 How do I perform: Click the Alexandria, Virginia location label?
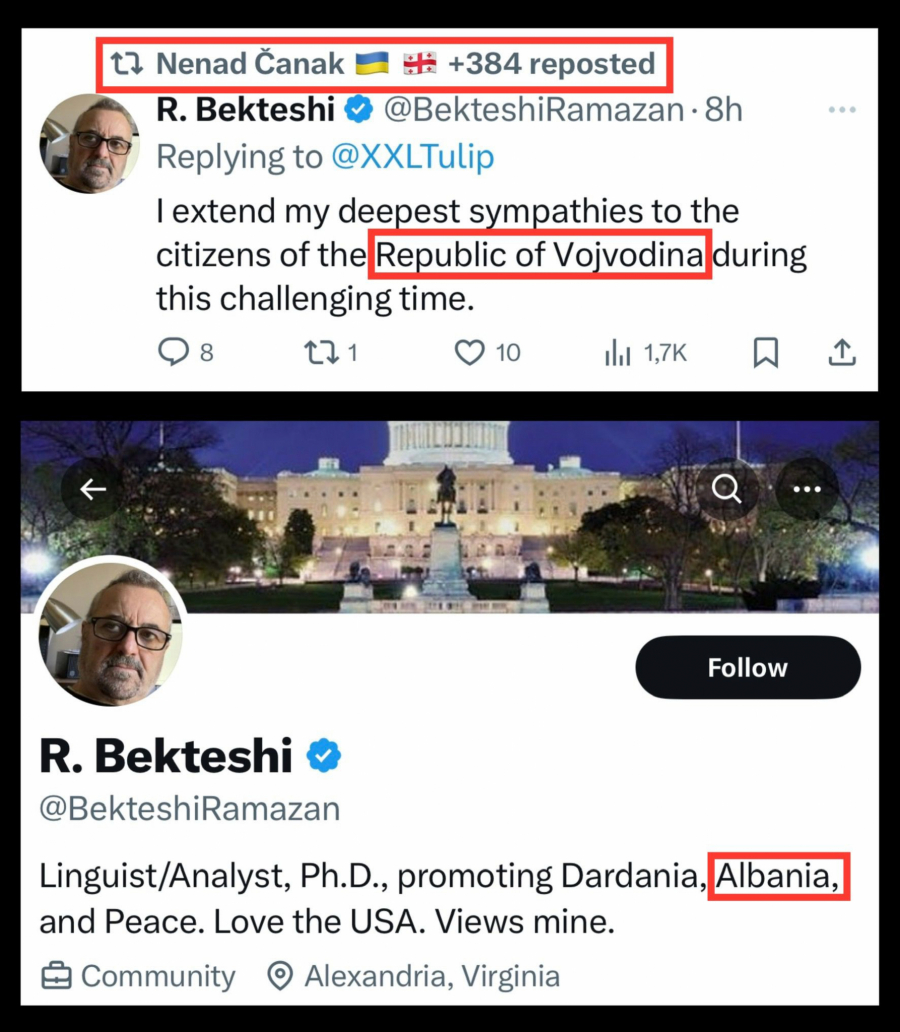click(x=430, y=976)
